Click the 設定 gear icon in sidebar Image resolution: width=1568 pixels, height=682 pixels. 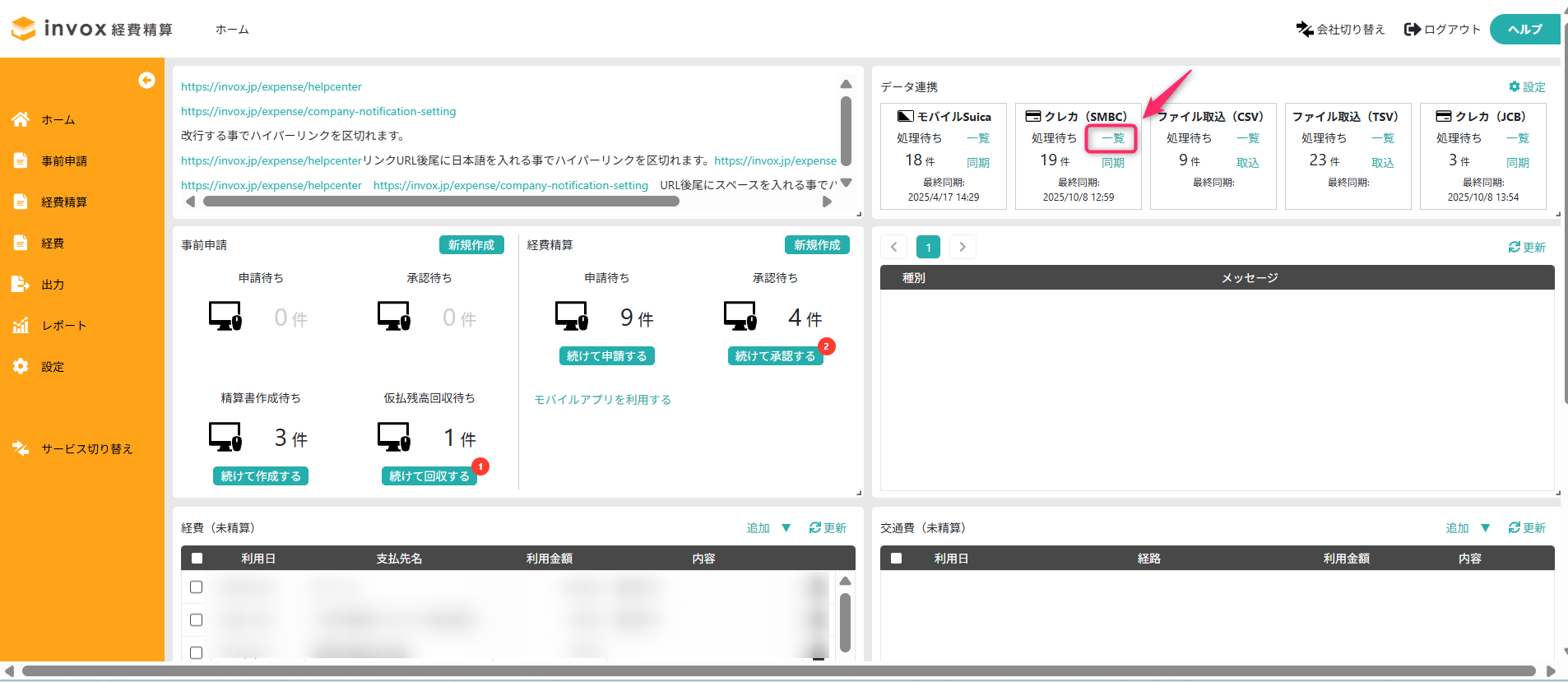click(21, 366)
